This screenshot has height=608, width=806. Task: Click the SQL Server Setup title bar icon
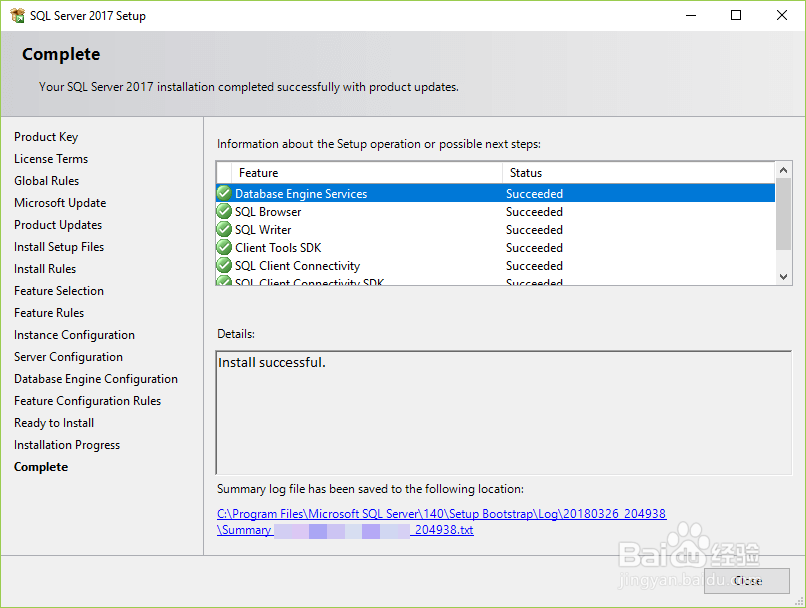coord(17,15)
